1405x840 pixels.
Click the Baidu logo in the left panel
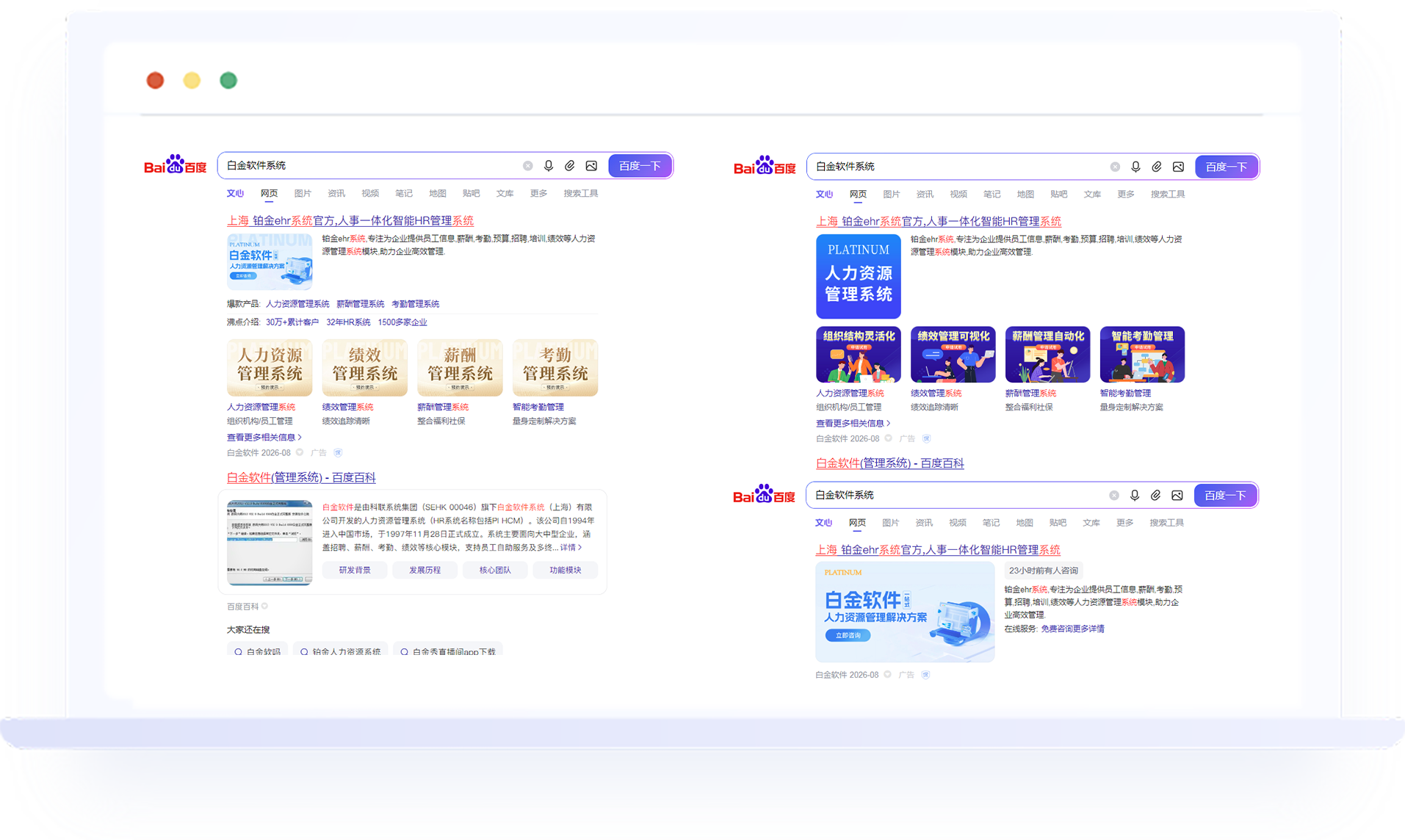coord(176,164)
